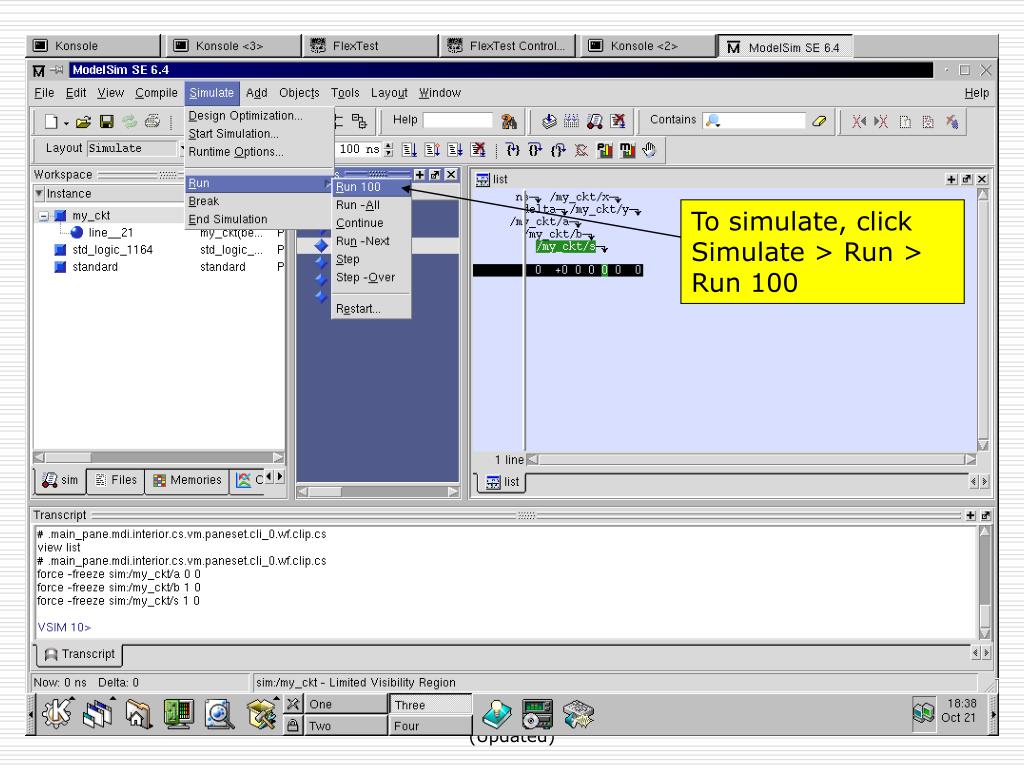Click the Transcript vertical scrollbar
The image size is (1024, 768).
pyautogui.click(x=985, y=583)
